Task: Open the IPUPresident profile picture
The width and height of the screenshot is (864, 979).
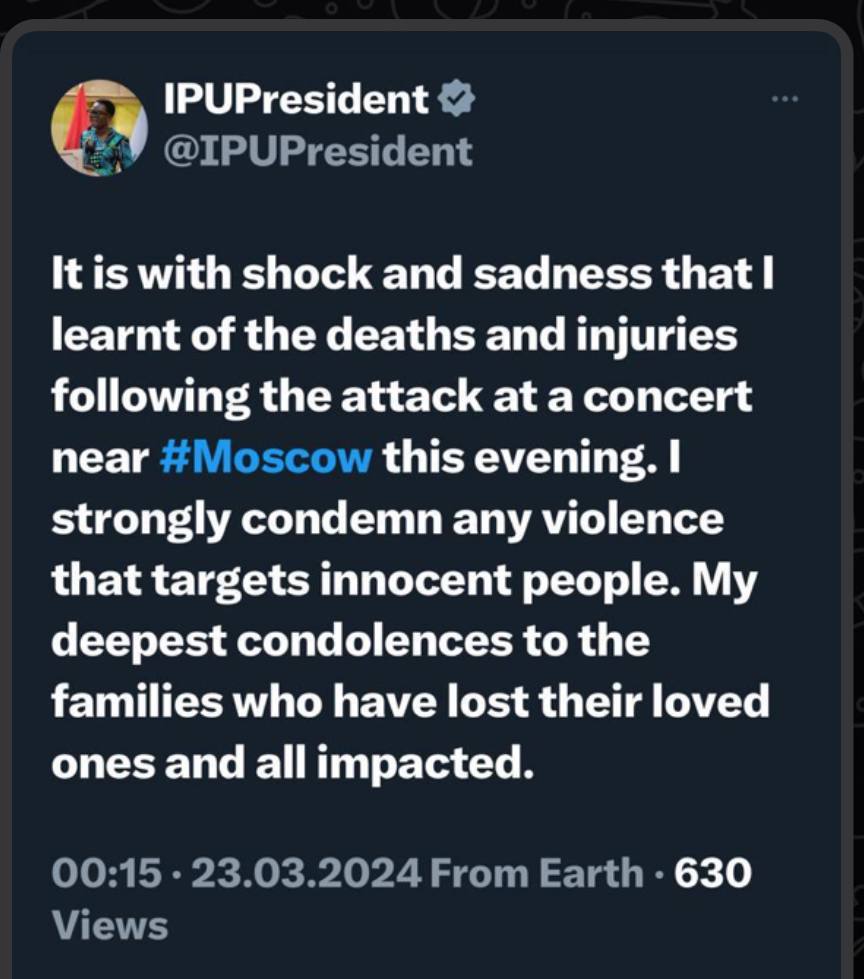Action: 100,129
